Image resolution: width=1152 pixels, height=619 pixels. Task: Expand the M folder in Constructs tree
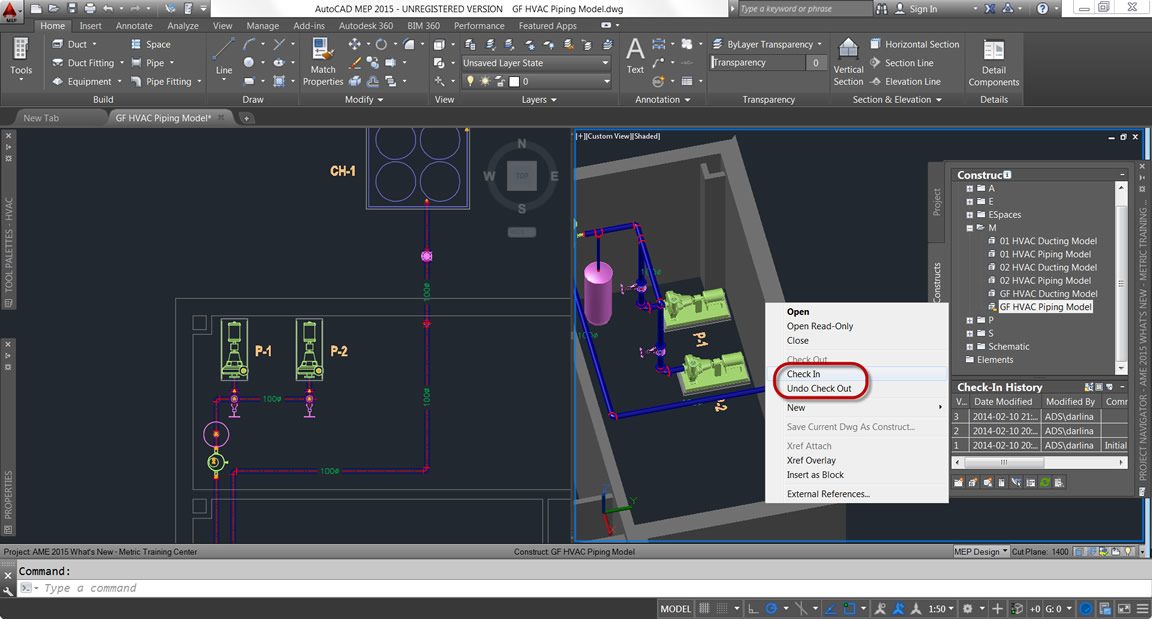point(969,228)
